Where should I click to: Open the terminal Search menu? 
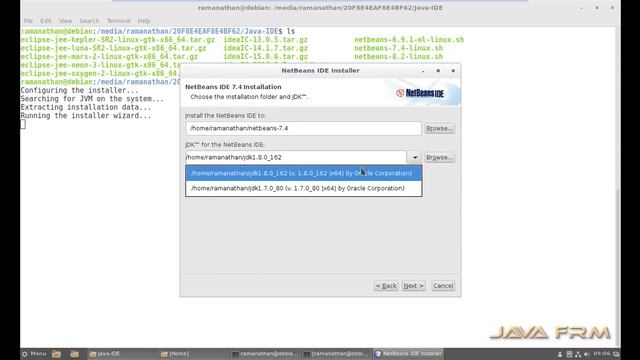pyautogui.click(x=89, y=21)
